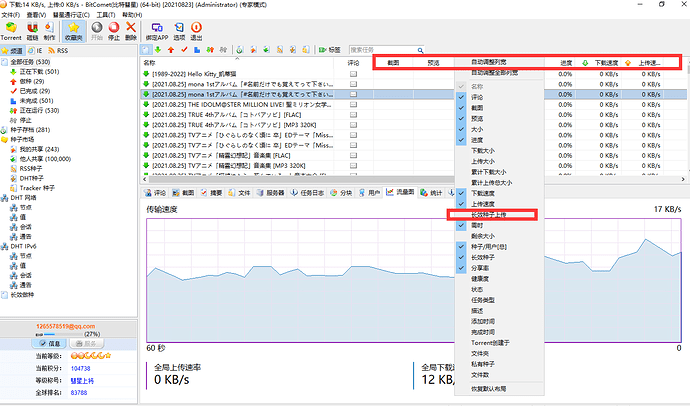Viewport: 690px width, 406px height.
Task: Click red checkmark completed filter icon
Action: pyautogui.click(x=184, y=50)
